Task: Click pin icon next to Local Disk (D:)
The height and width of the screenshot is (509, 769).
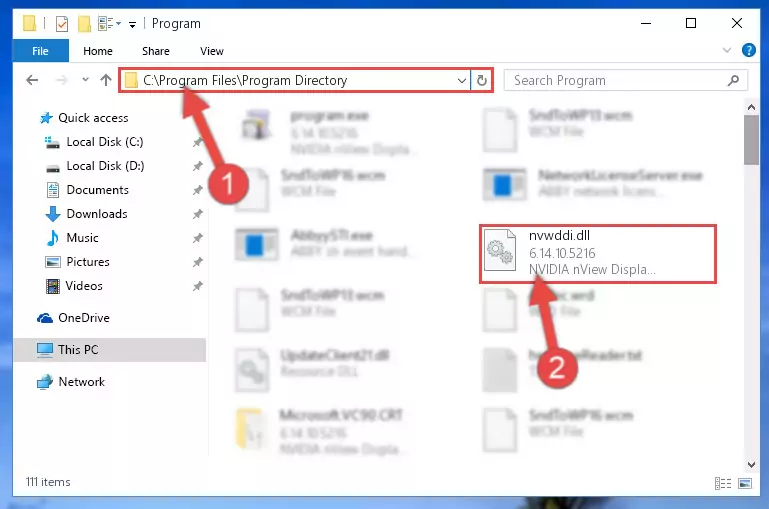Action: coord(197,166)
